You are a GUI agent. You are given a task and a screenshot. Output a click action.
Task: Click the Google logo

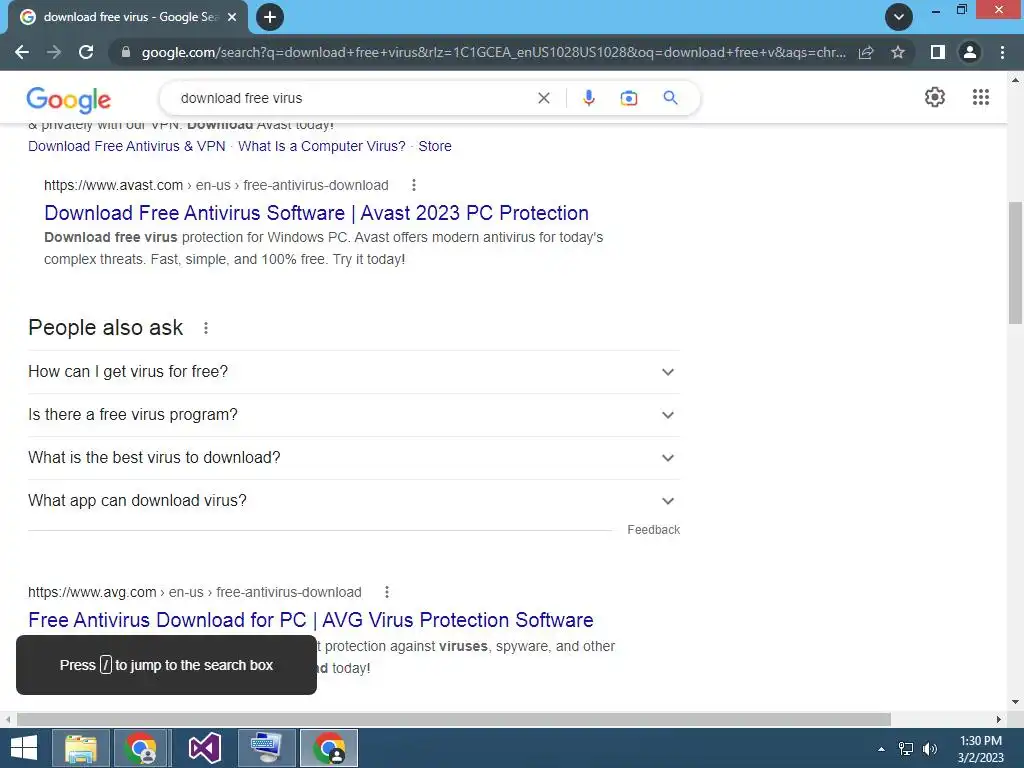pos(69,99)
